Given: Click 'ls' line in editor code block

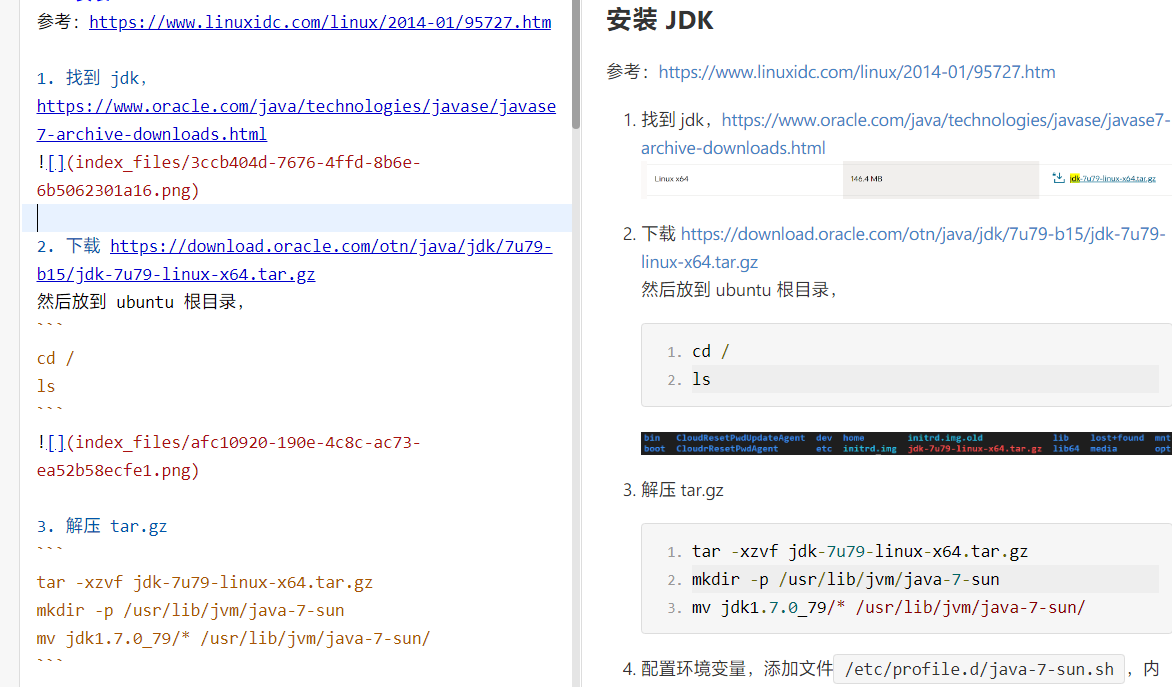Looking at the screenshot, I should 46,386.
